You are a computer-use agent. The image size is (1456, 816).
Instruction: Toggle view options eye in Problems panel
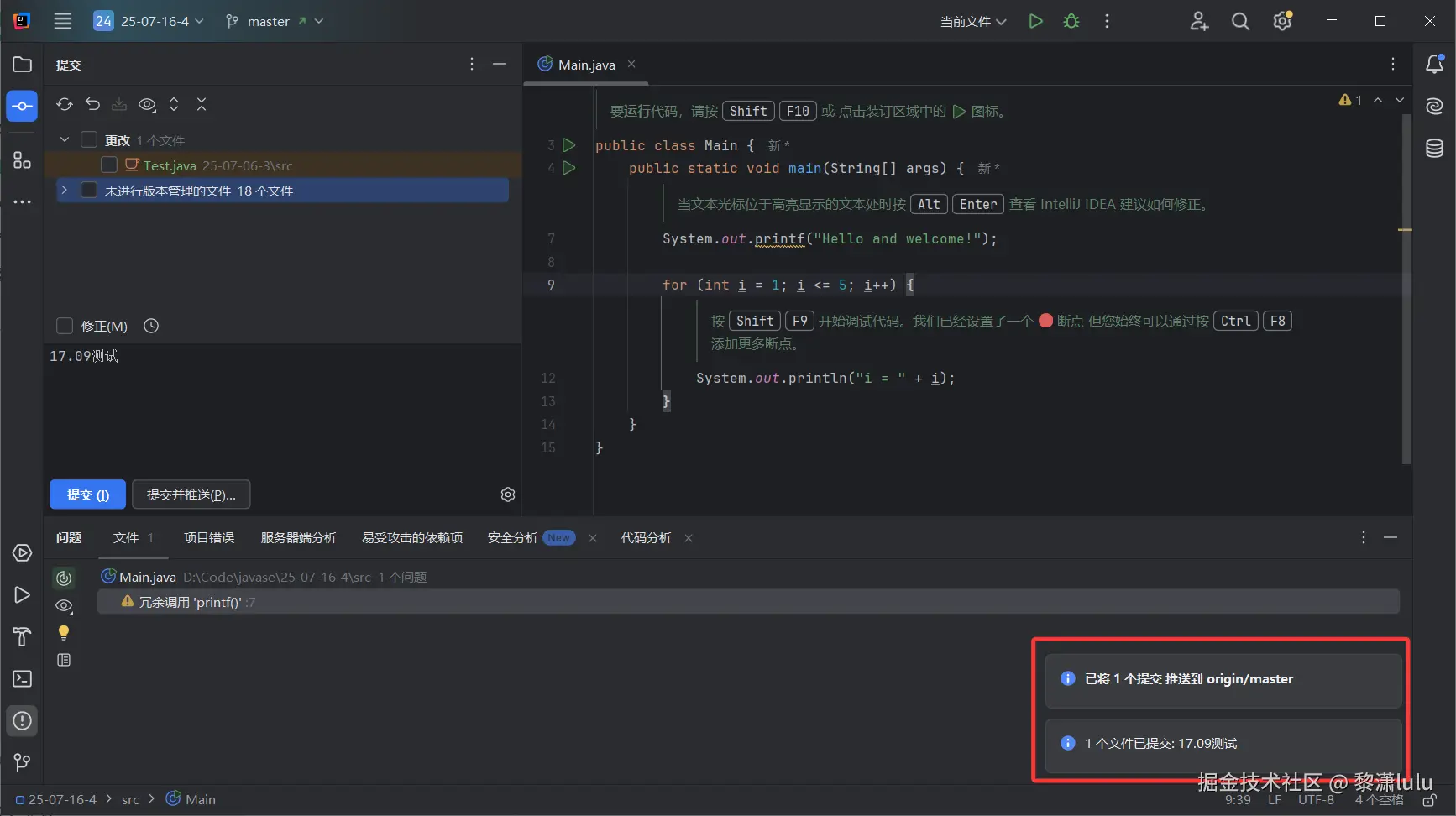pos(64,605)
